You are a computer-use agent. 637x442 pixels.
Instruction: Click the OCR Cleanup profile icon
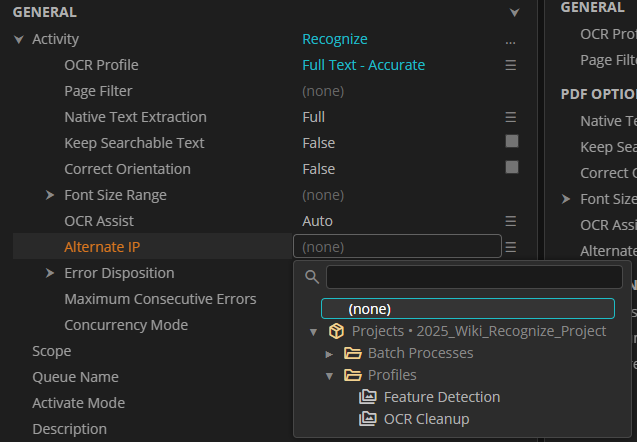point(369,419)
